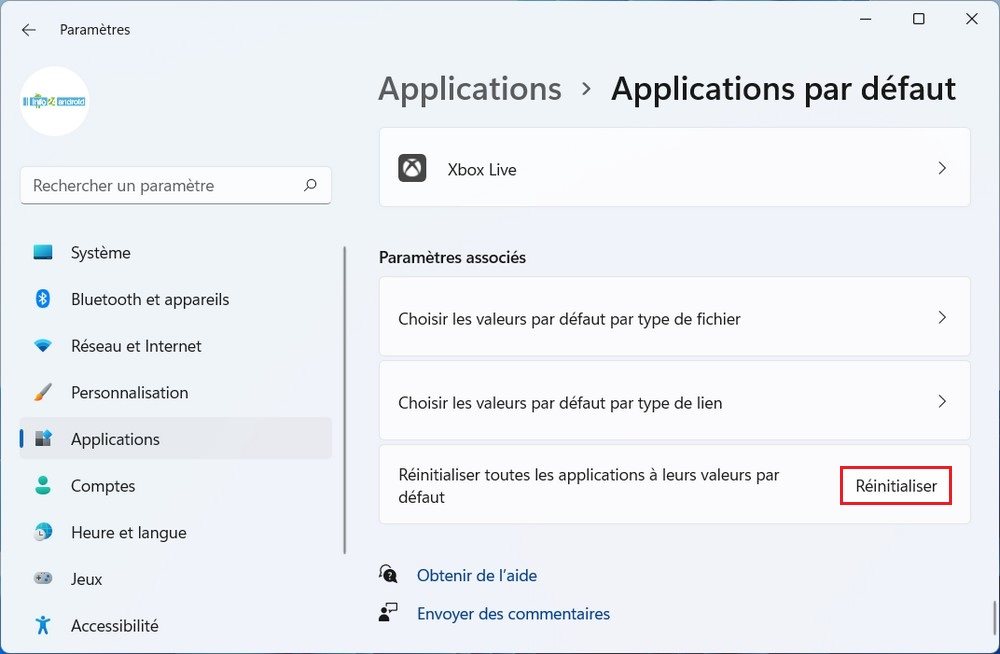The image size is (1000, 654).
Task: Open default values by link type chevron
Action: (942, 402)
